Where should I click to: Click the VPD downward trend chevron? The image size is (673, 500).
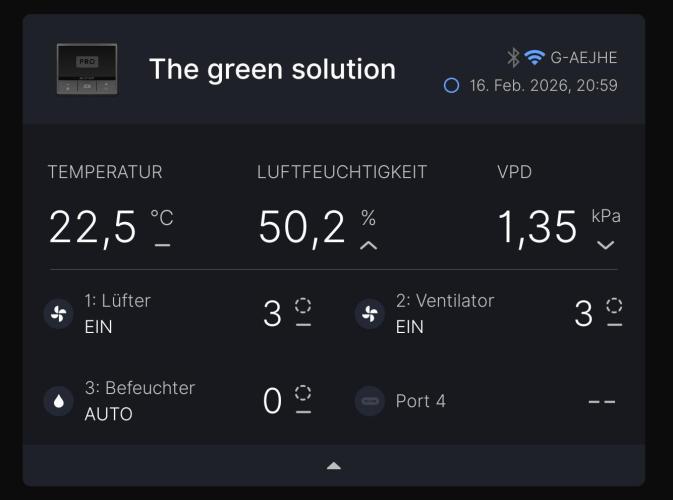(x=605, y=245)
